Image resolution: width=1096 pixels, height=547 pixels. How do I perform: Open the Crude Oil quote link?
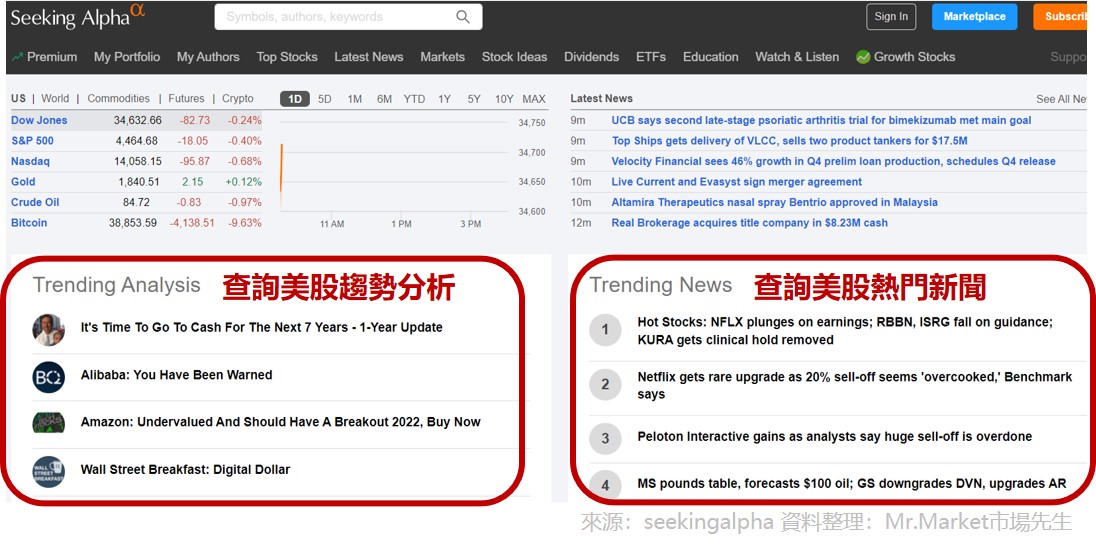[35, 202]
